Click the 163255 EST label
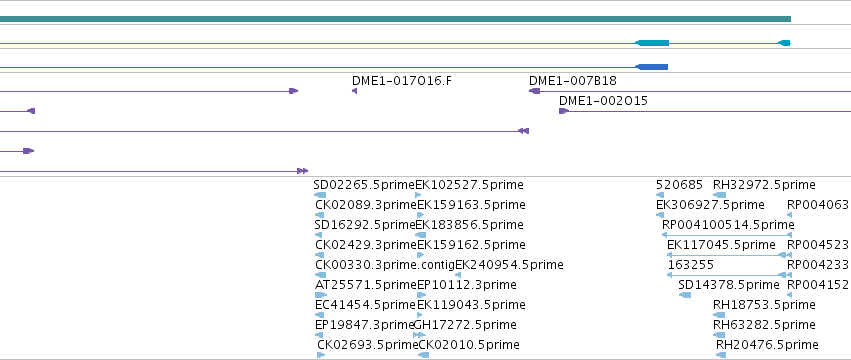 (690, 265)
